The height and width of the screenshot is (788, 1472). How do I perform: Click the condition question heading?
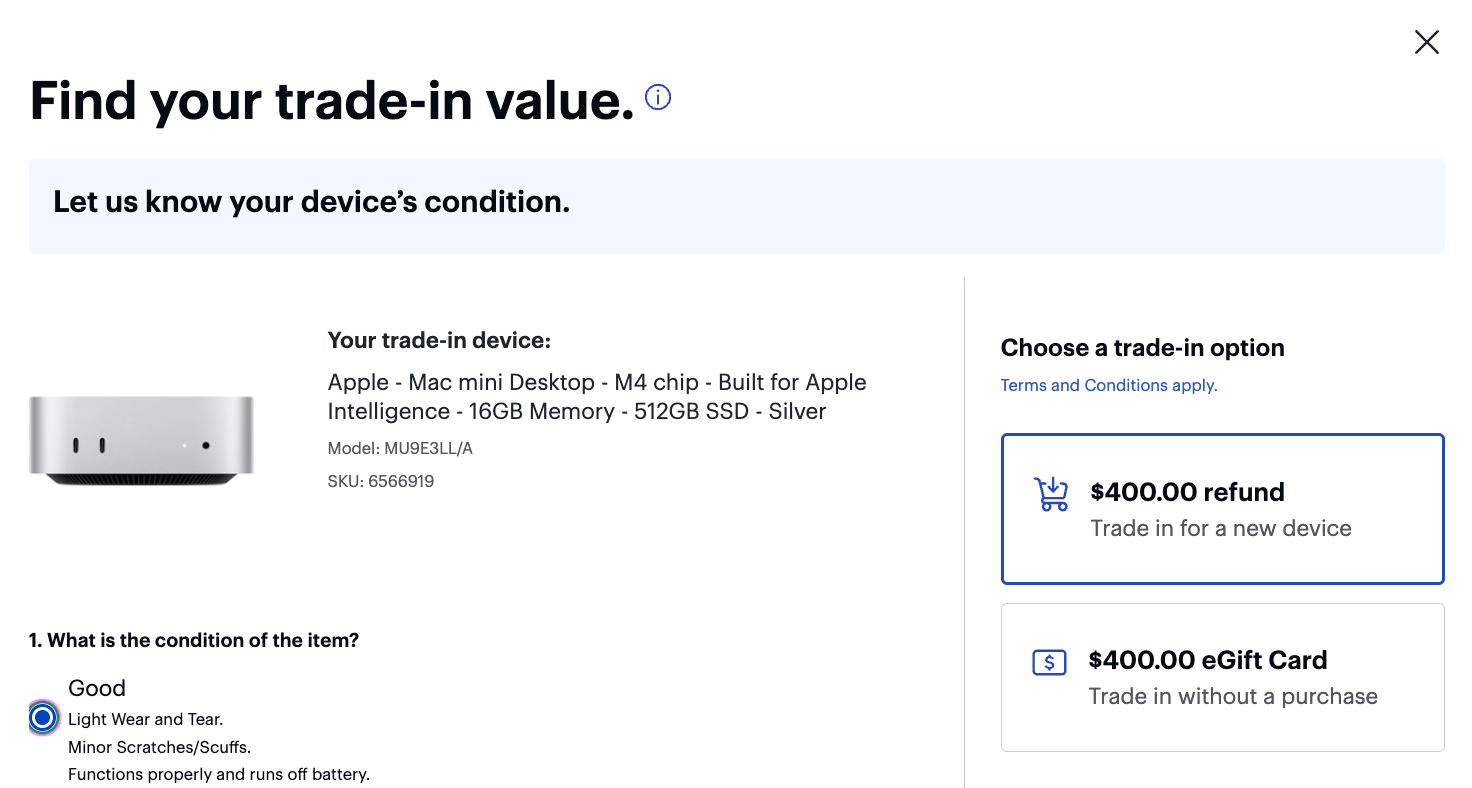click(194, 640)
